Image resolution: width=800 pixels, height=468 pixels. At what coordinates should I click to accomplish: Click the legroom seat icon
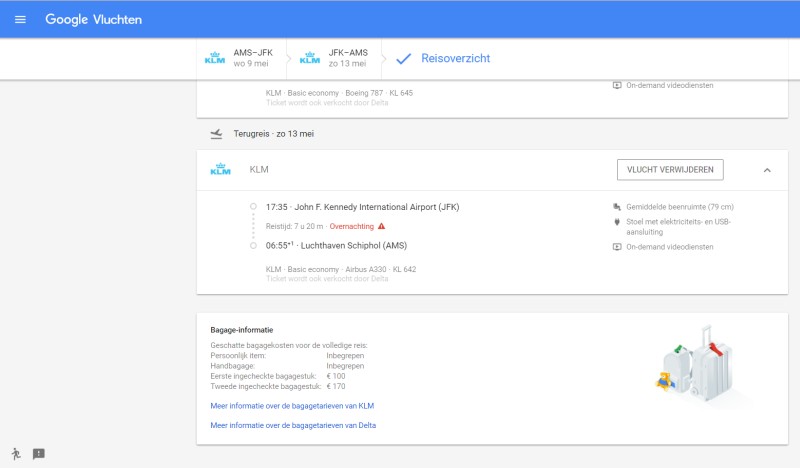point(617,207)
